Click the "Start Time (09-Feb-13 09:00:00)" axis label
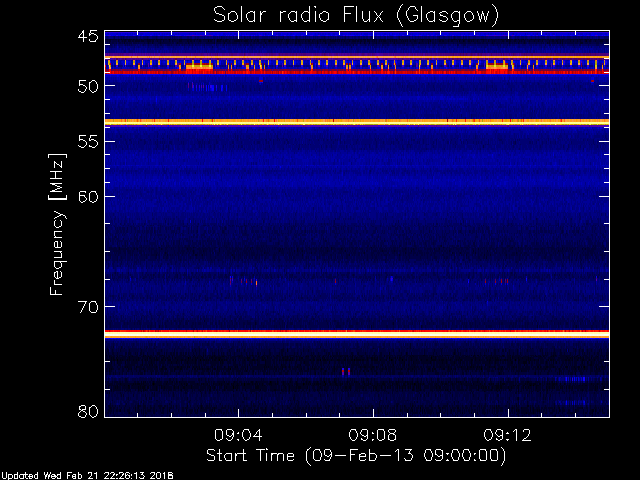This screenshot has width=640, height=480. 356,456
